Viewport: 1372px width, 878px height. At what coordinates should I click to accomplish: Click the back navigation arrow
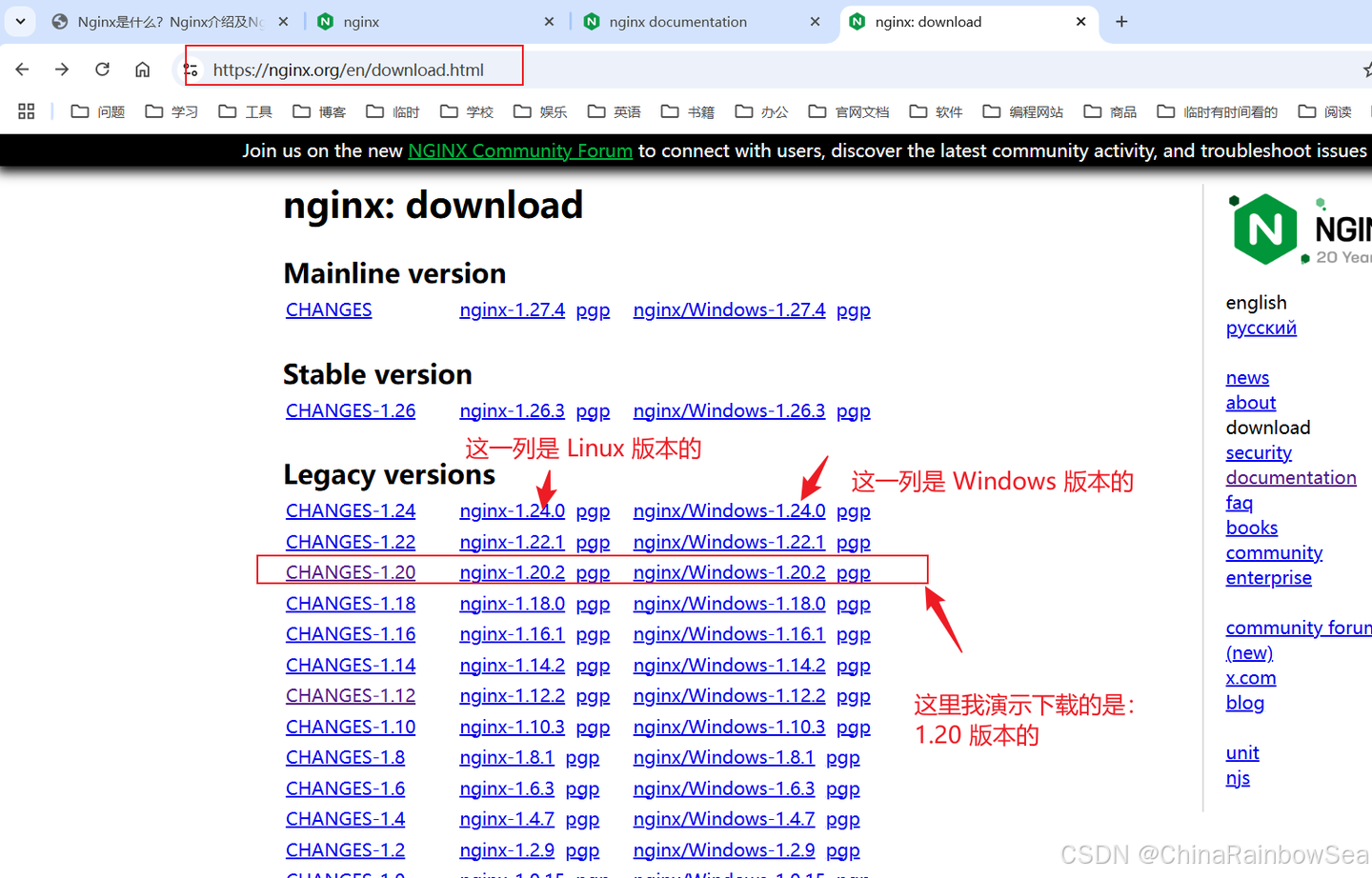tap(22, 69)
